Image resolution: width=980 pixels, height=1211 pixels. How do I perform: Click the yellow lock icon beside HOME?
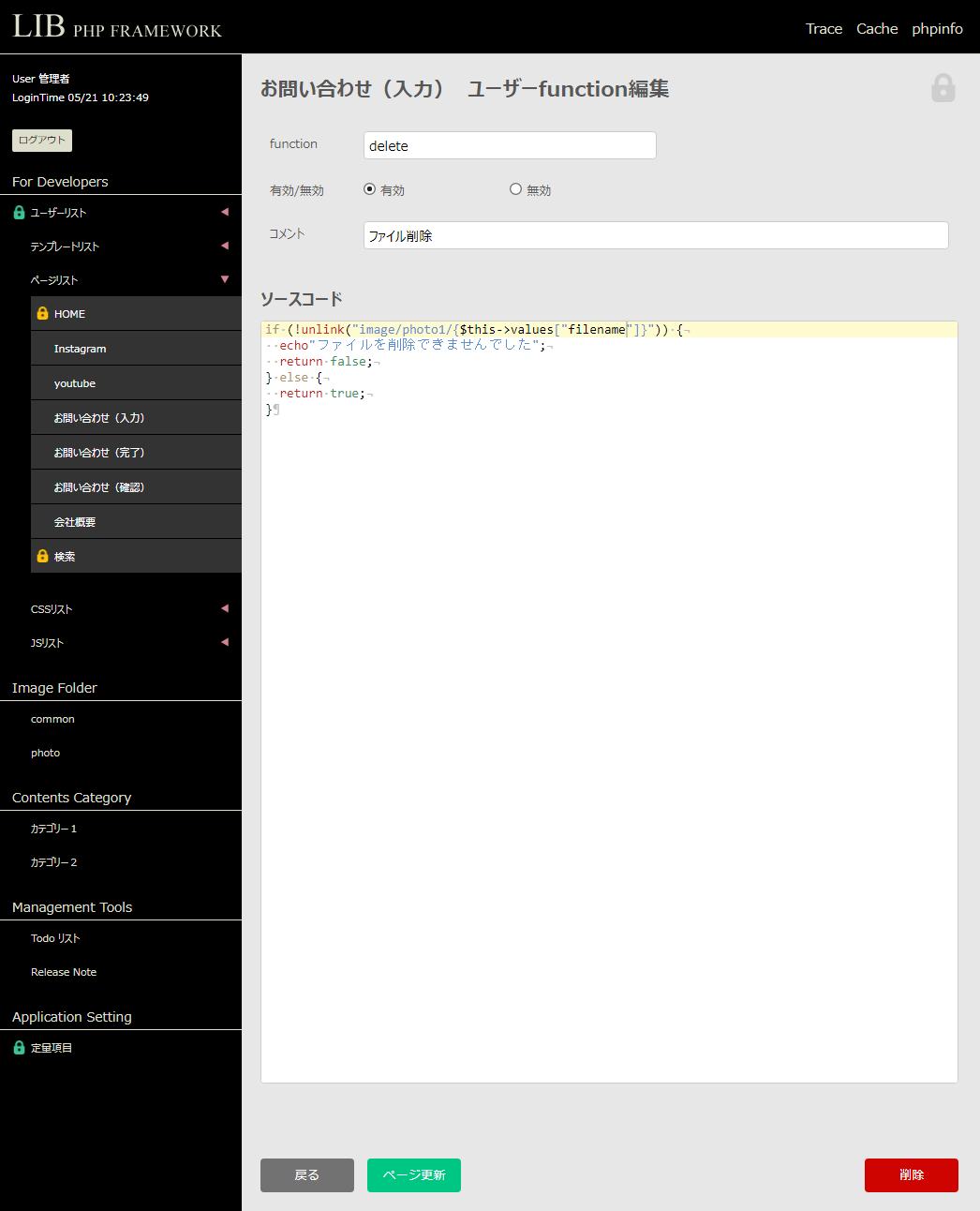pyautogui.click(x=42, y=314)
